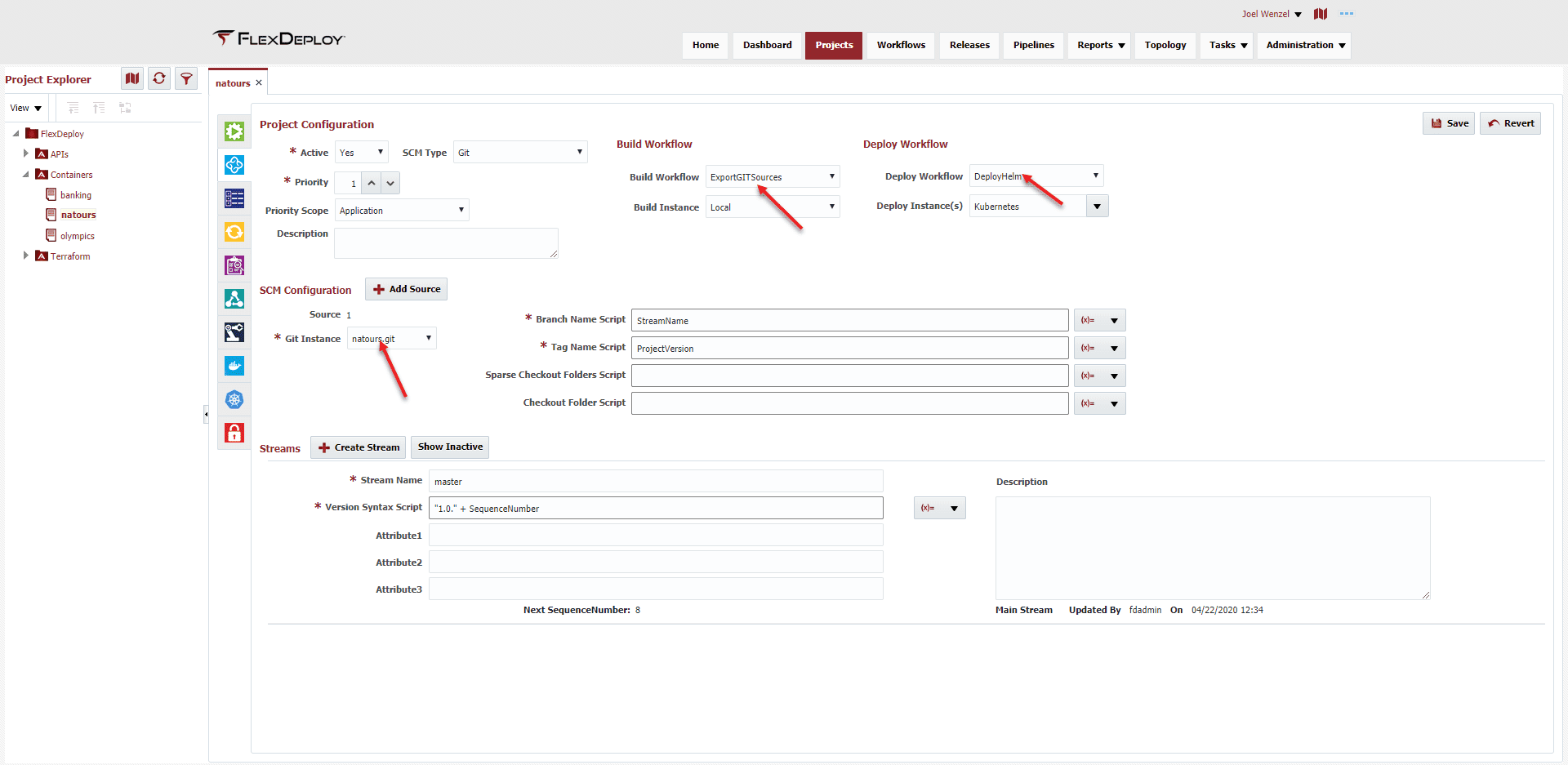Collapse the Containers folder
1568x765 pixels.
[26, 174]
